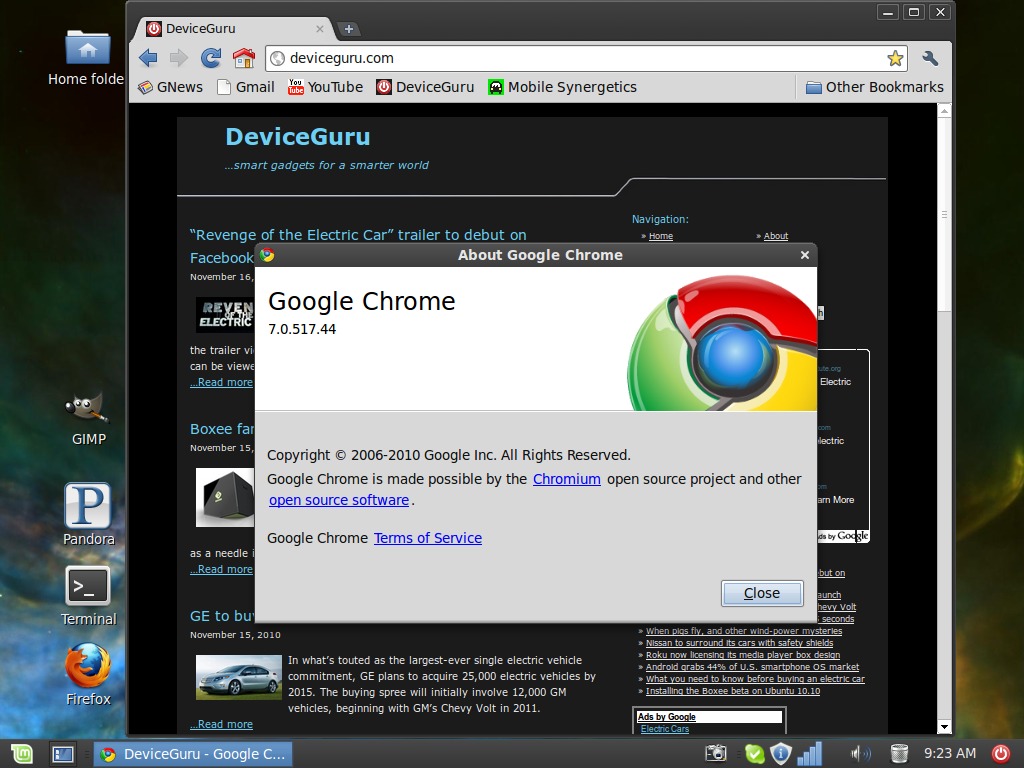Launch Firefox from the desktop
The height and width of the screenshot is (768, 1024).
[x=88, y=675]
